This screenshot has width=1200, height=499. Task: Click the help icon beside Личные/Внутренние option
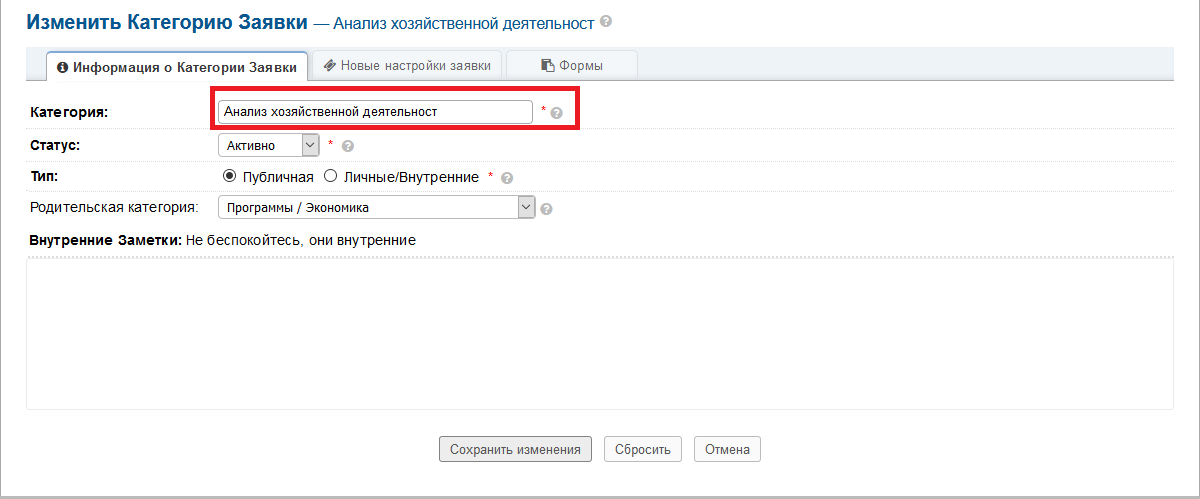[507, 178]
